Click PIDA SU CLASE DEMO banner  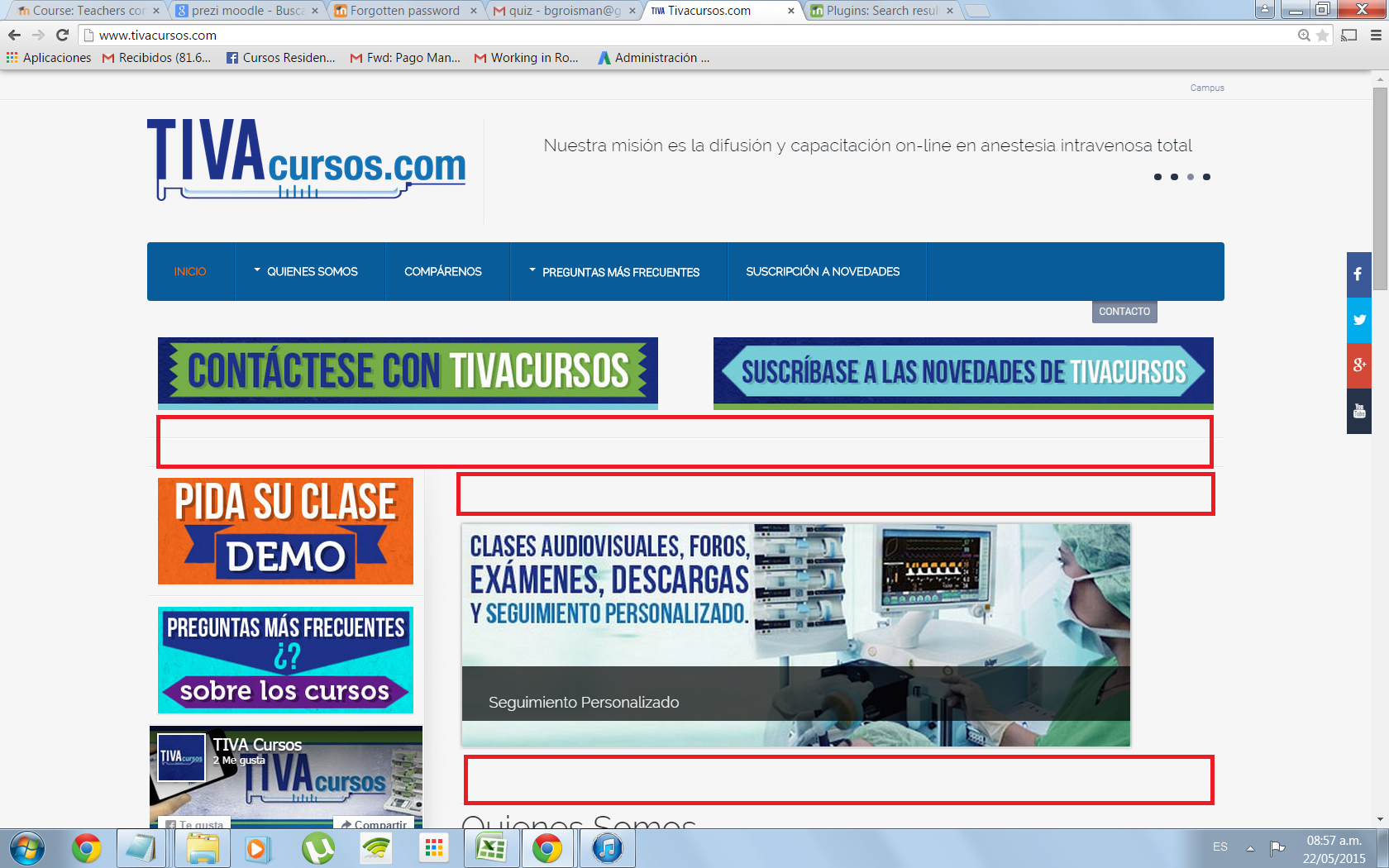tap(285, 531)
